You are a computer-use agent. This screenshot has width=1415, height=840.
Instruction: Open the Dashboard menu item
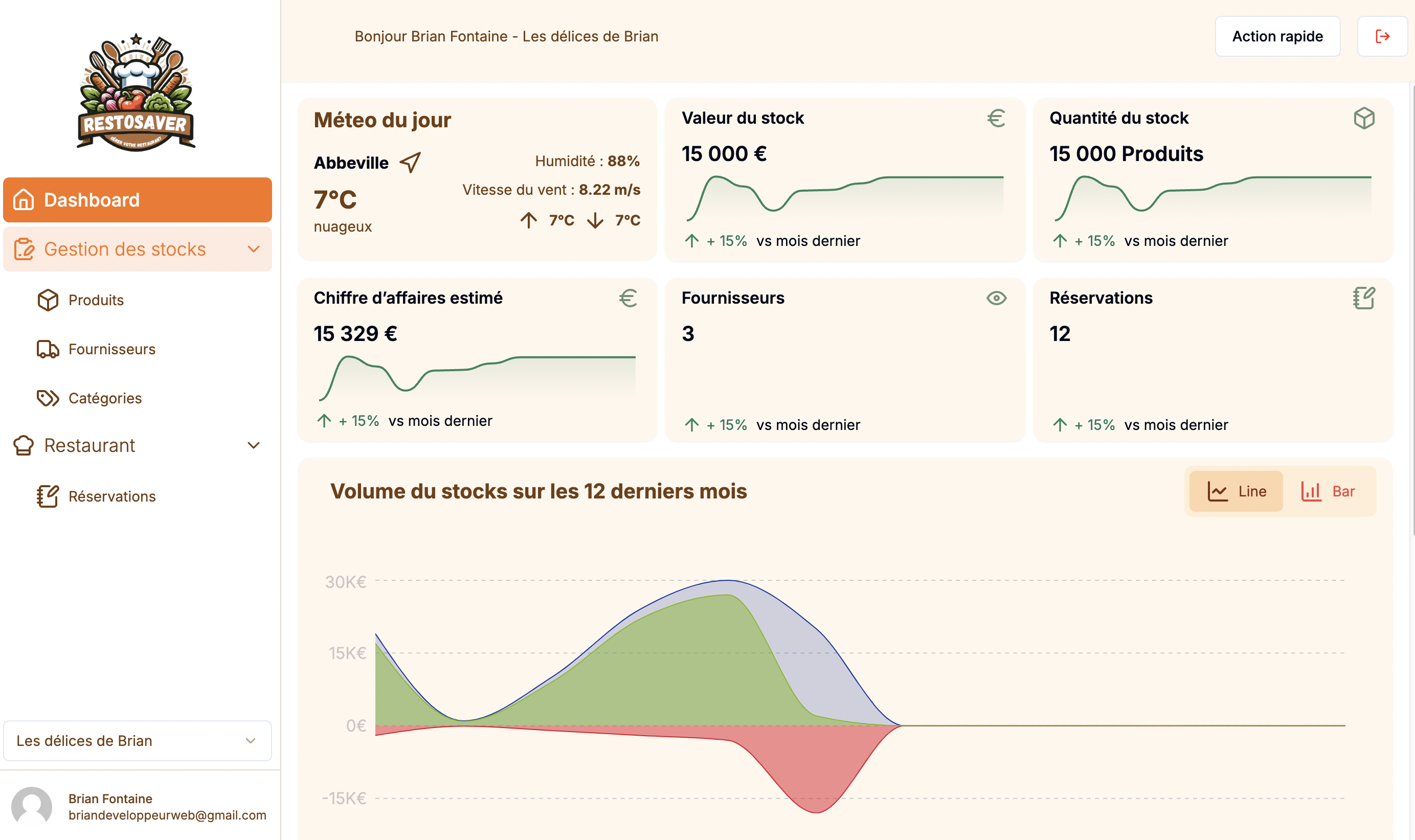point(137,200)
